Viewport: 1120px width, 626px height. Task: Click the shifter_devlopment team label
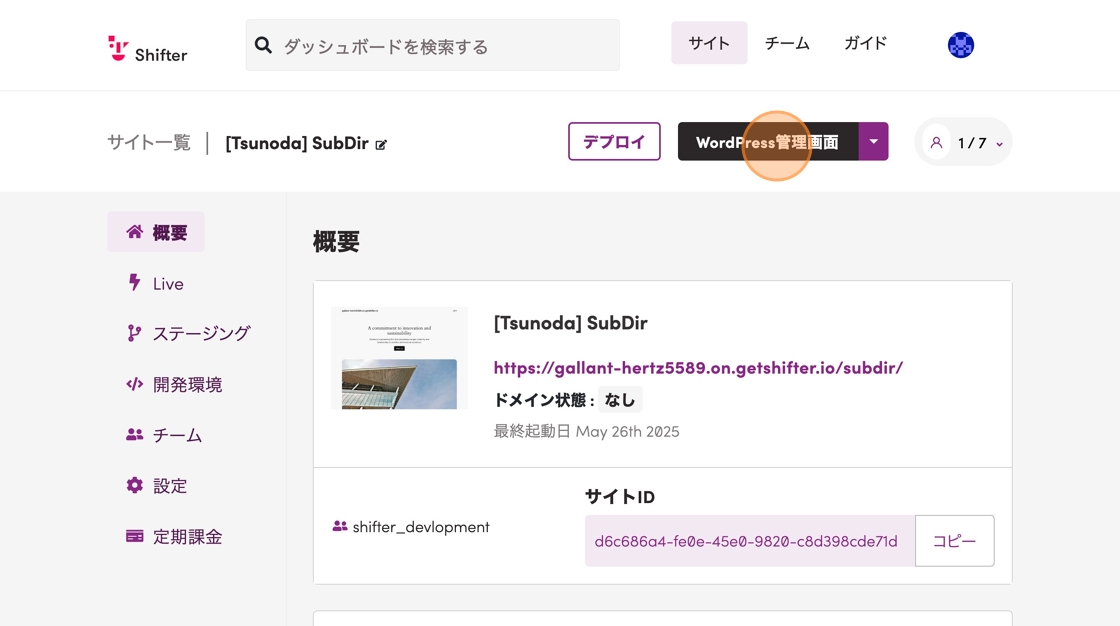click(x=421, y=527)
